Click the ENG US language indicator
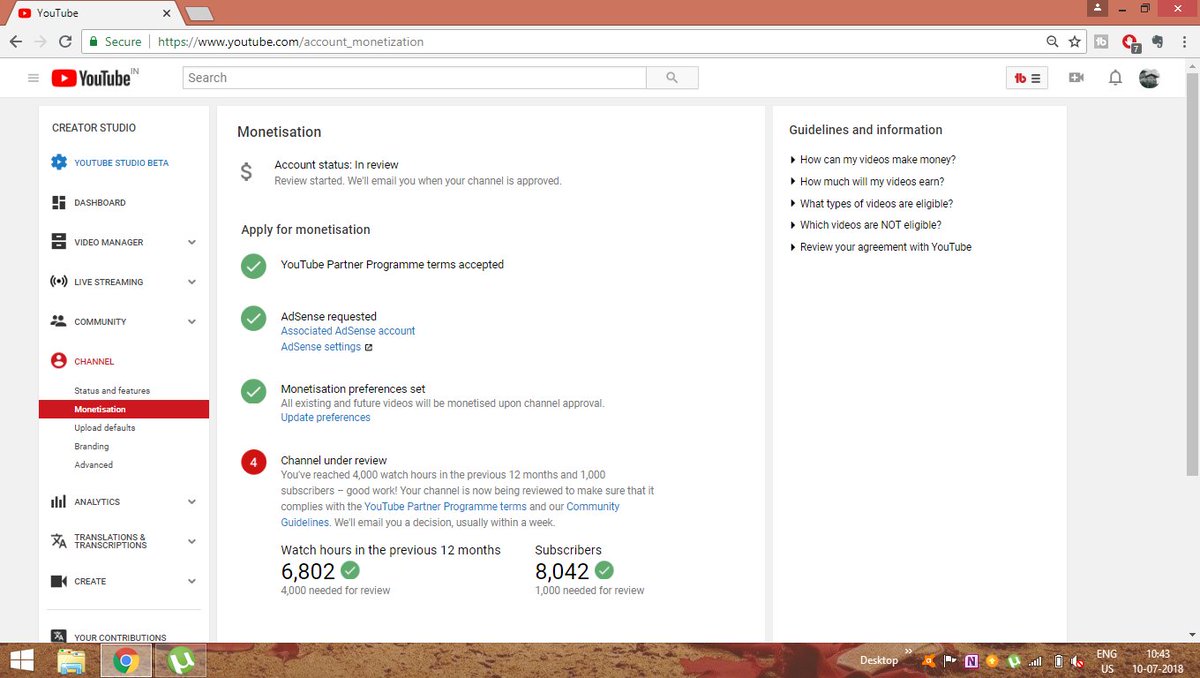Screen dimensions: 1200x678 pos(1107,661)
